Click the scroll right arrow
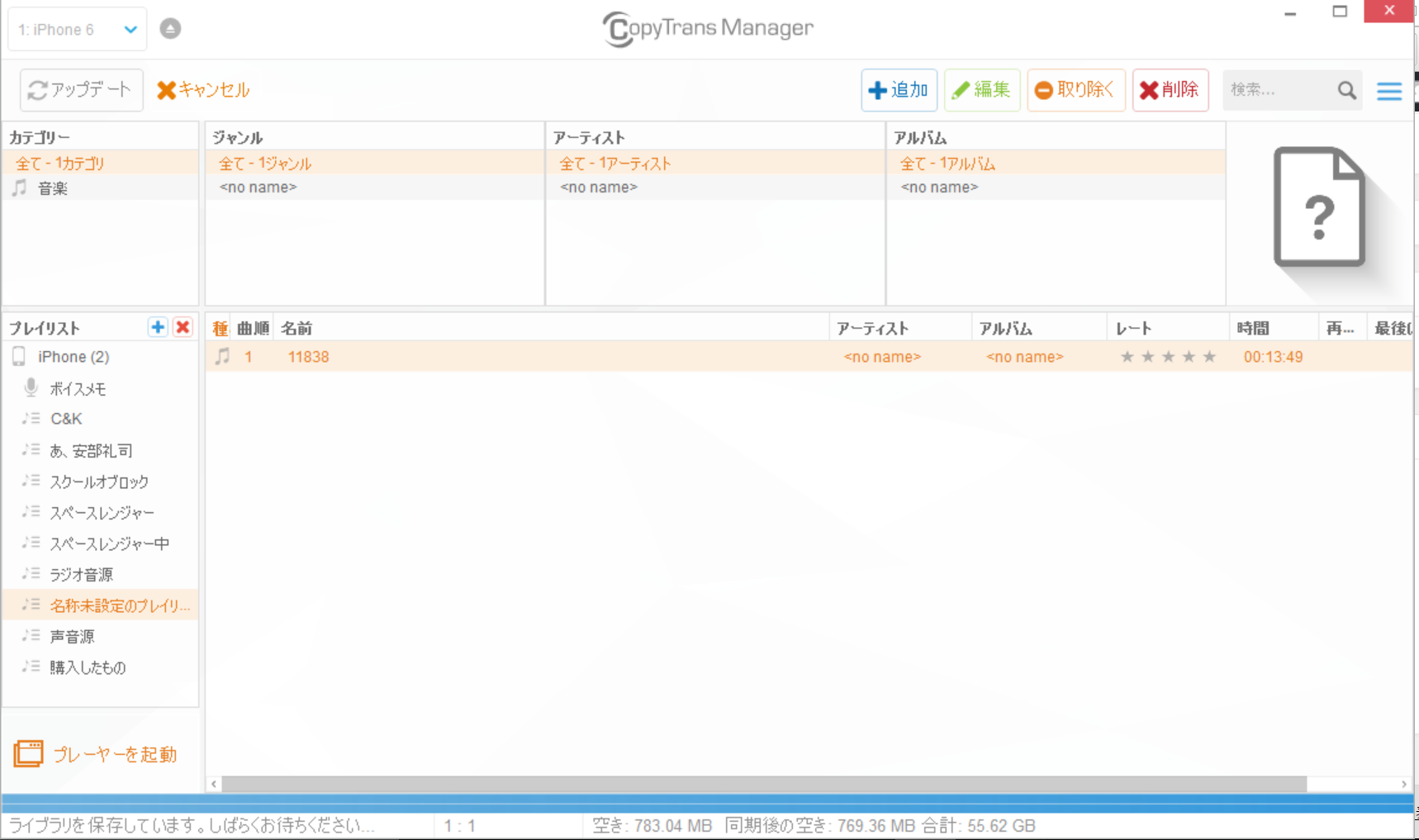Viewport: 1419px width, 840px height. [1403, 784]
